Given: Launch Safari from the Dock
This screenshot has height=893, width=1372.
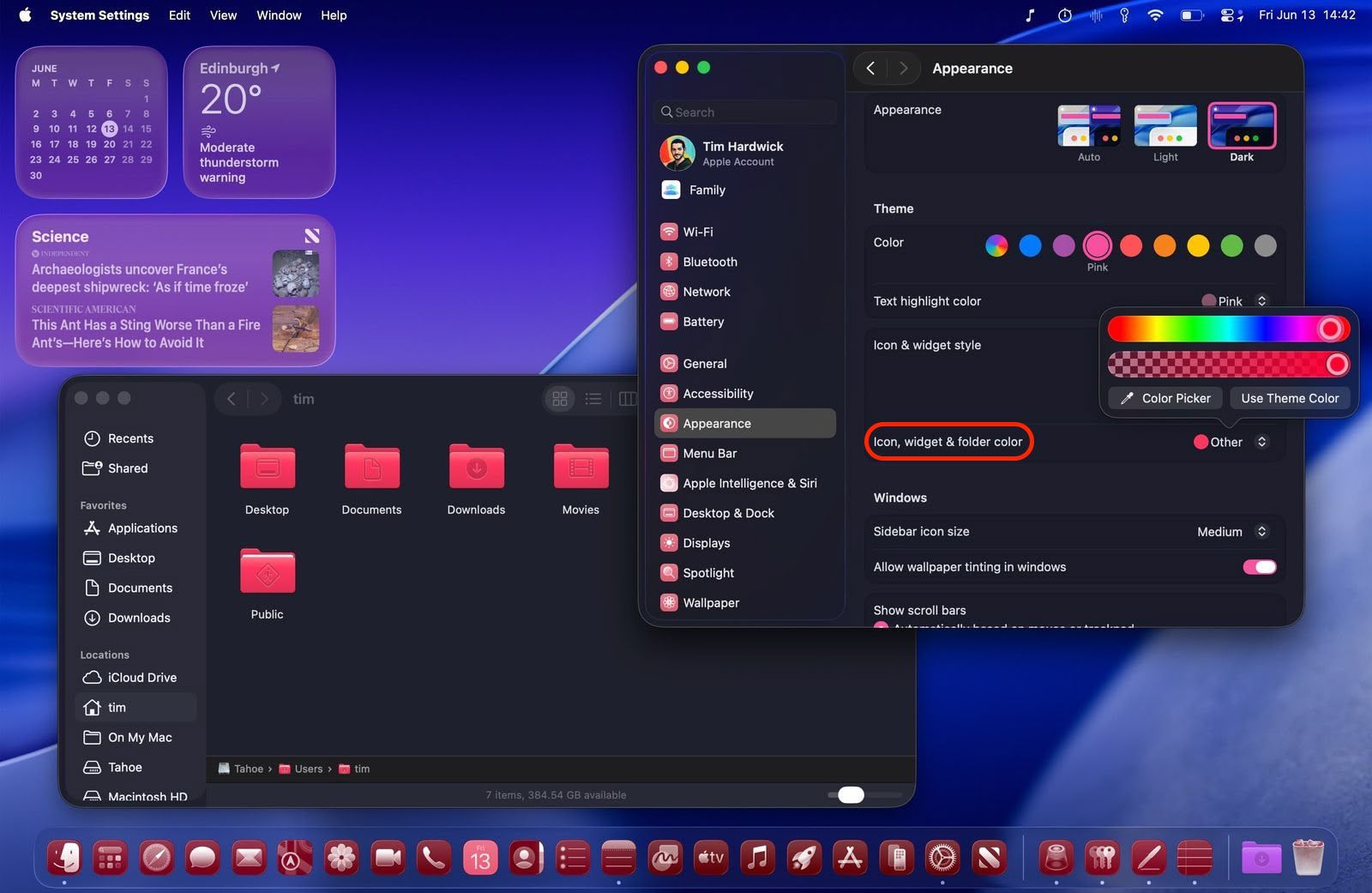Looking at the screenshot, I should tap(156, 857).
